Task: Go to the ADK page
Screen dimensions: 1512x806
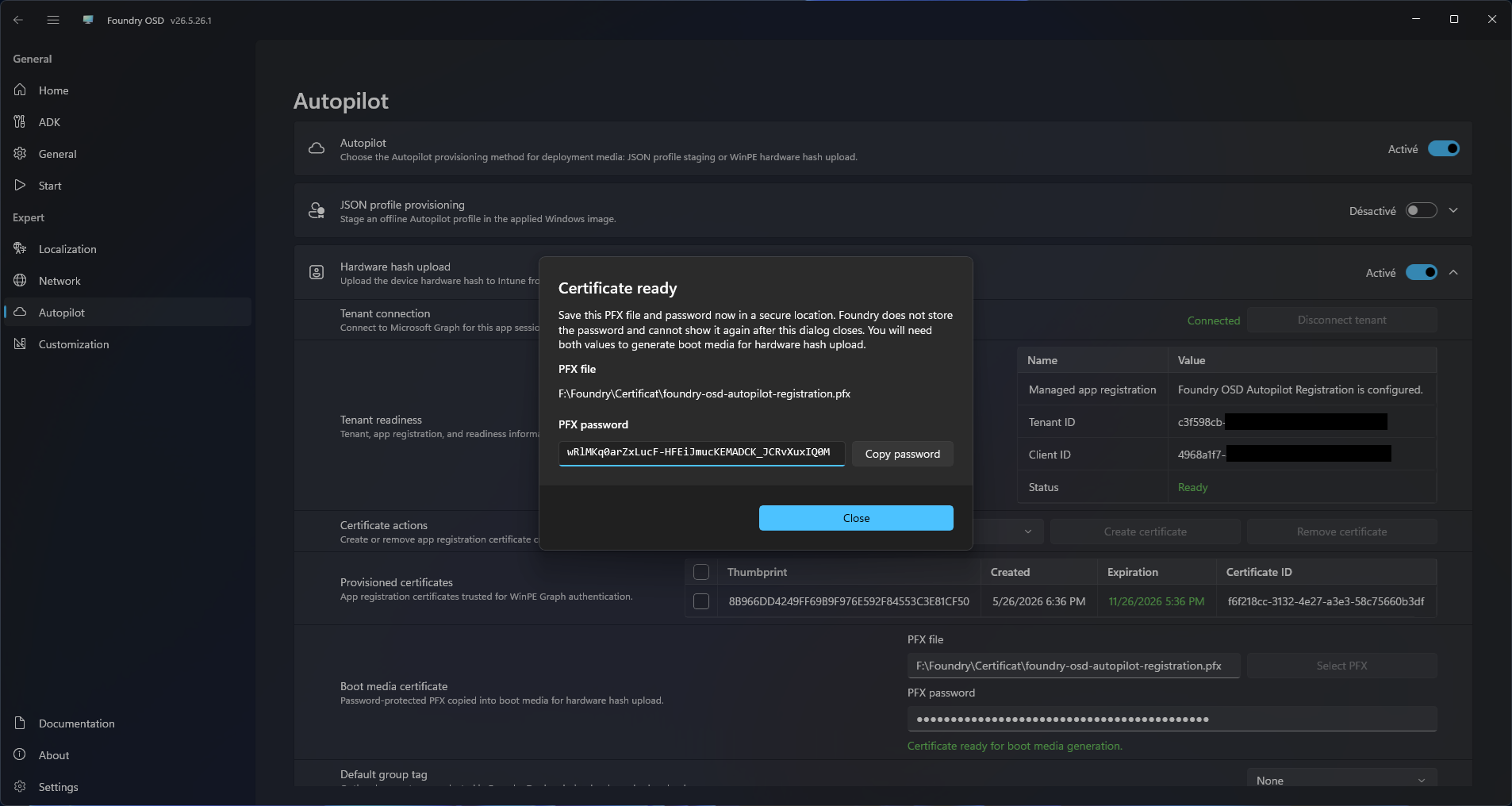Action: (128, 122)
